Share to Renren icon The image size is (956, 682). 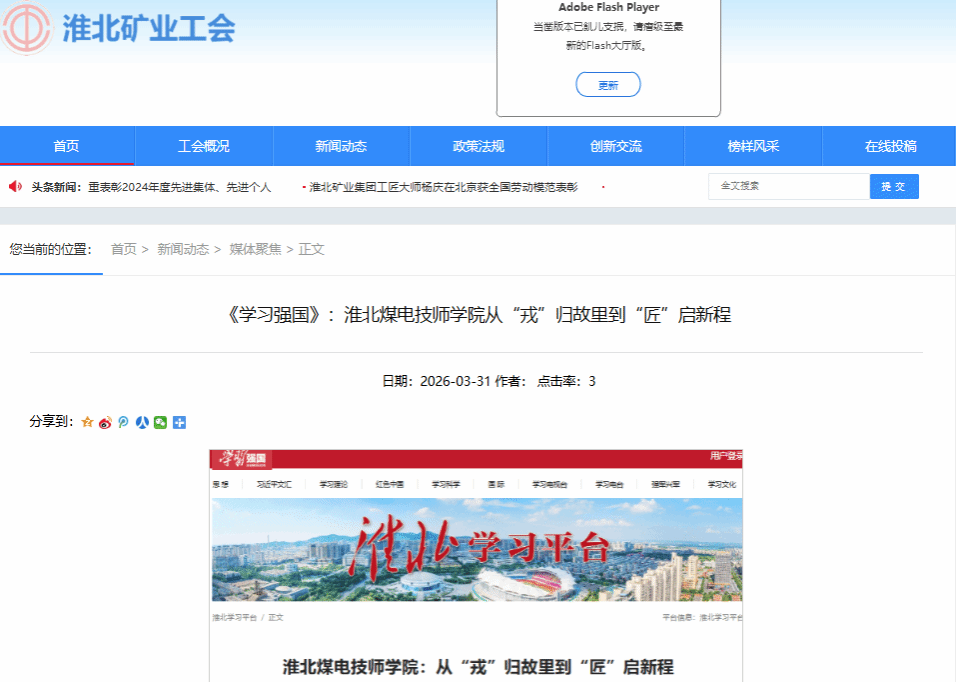pos(142,423)
